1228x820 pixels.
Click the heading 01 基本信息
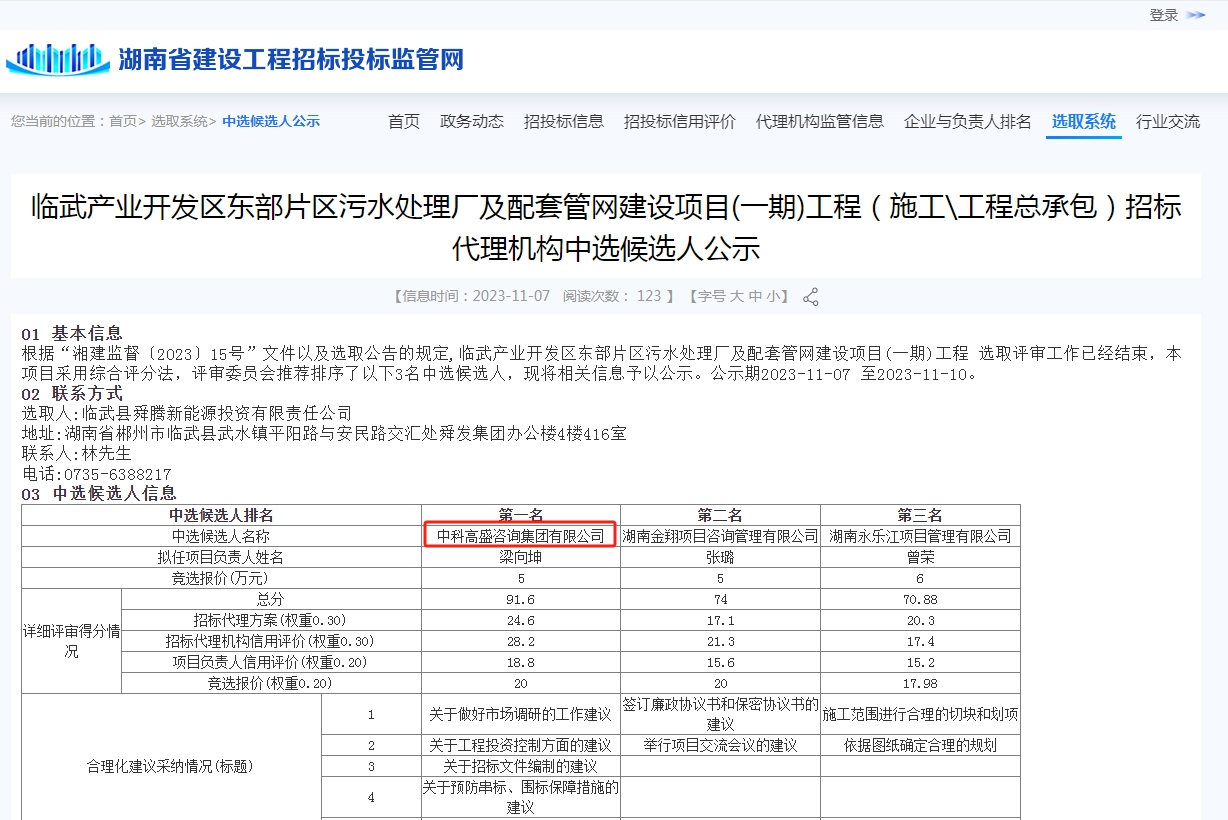click(72, 333)
